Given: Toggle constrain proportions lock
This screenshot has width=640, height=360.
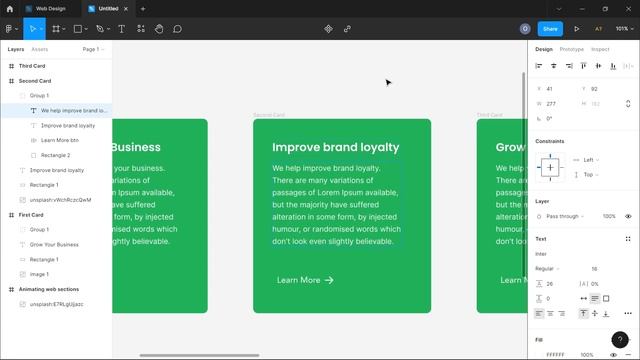Looking at the screenshot, I should pos(628,104).
